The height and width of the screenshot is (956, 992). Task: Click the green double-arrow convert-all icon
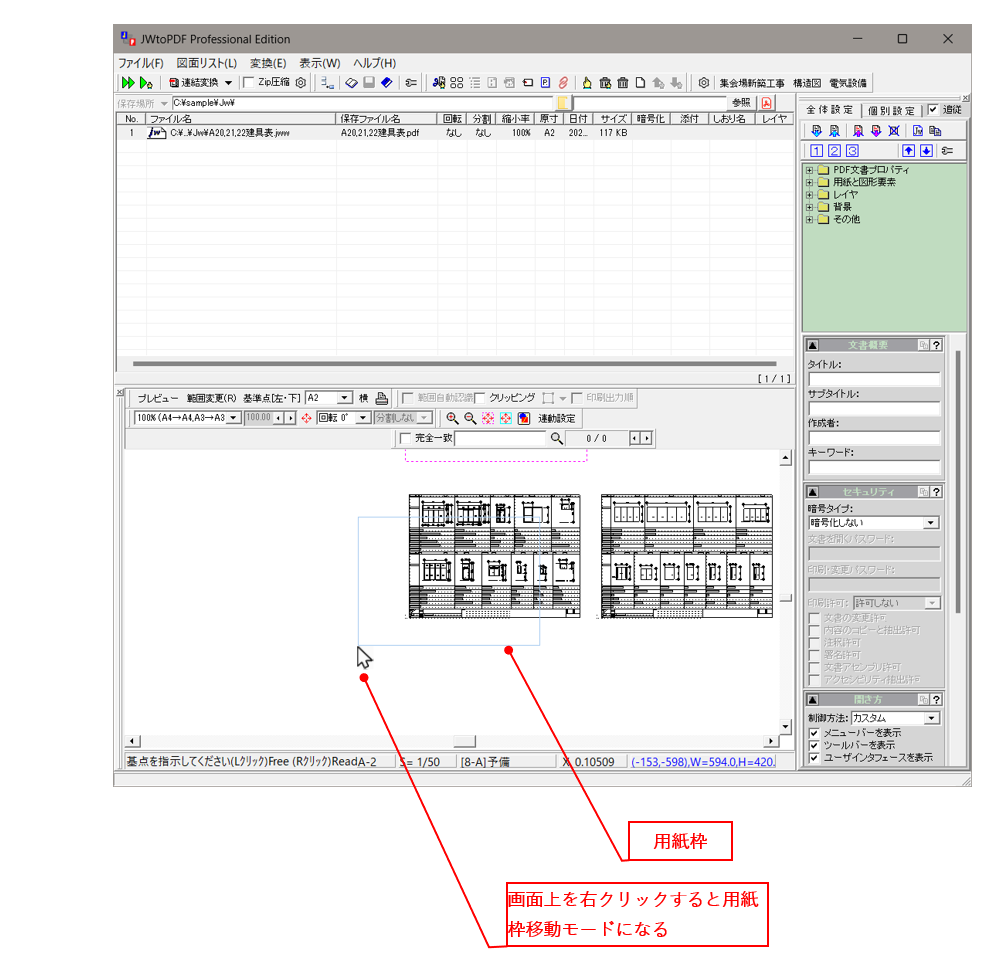click(128, 82)
